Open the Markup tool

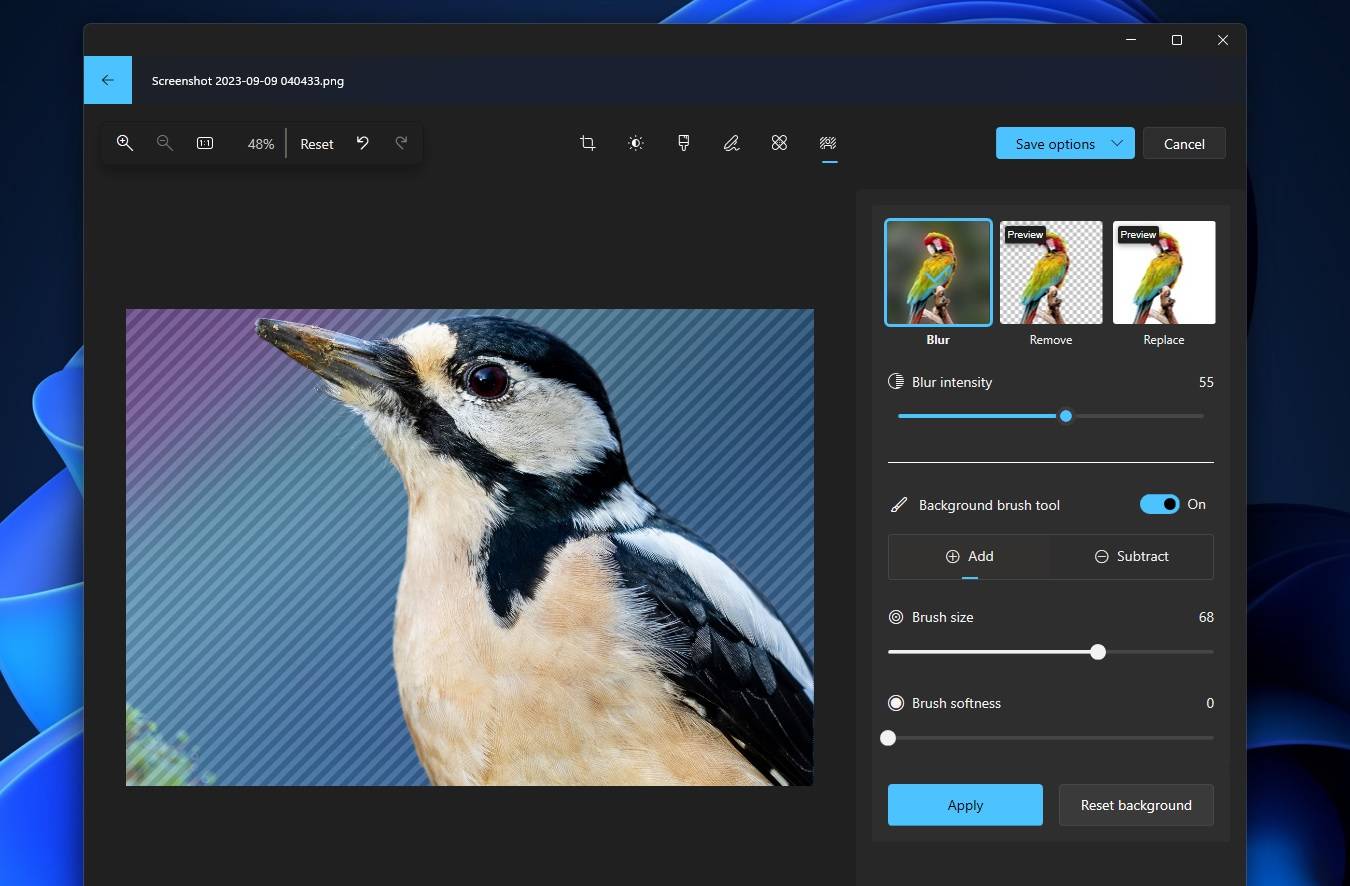coord(731,143)
